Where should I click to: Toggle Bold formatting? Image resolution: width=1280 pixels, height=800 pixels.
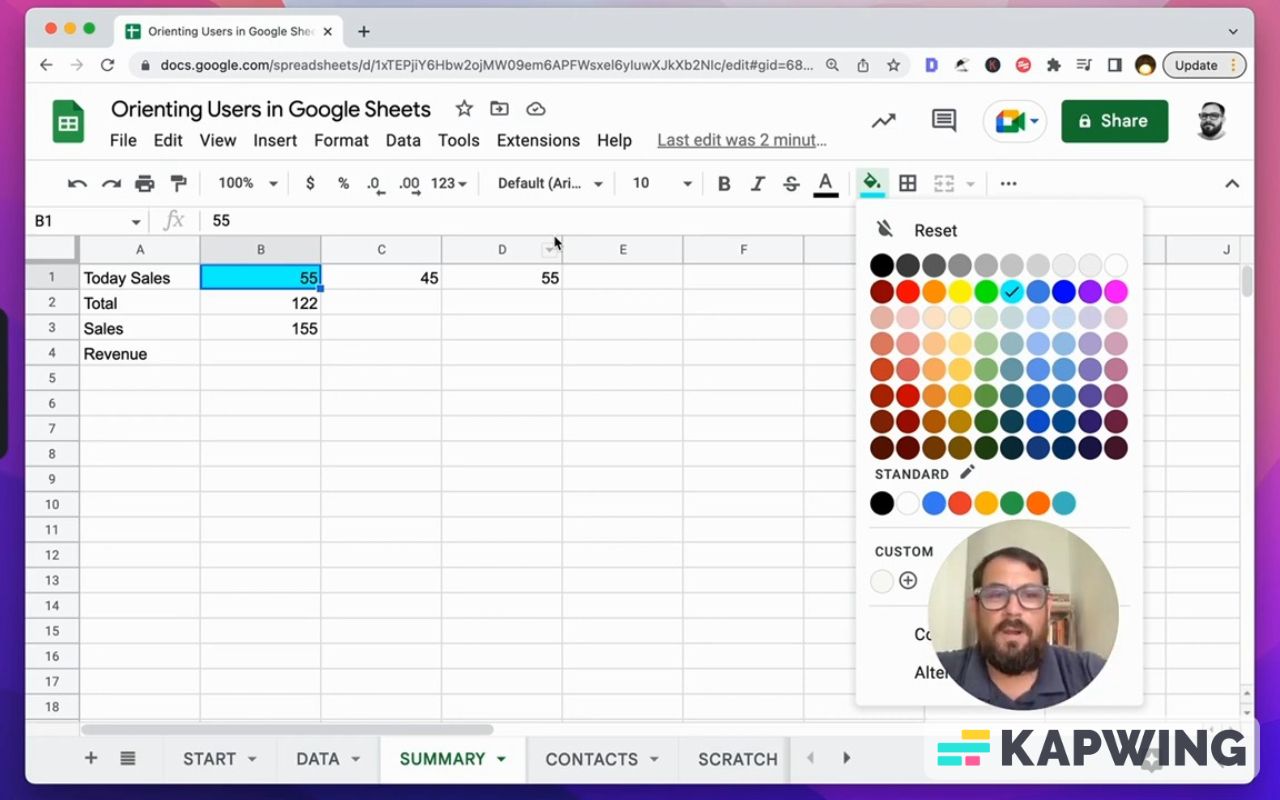point(724,184)
